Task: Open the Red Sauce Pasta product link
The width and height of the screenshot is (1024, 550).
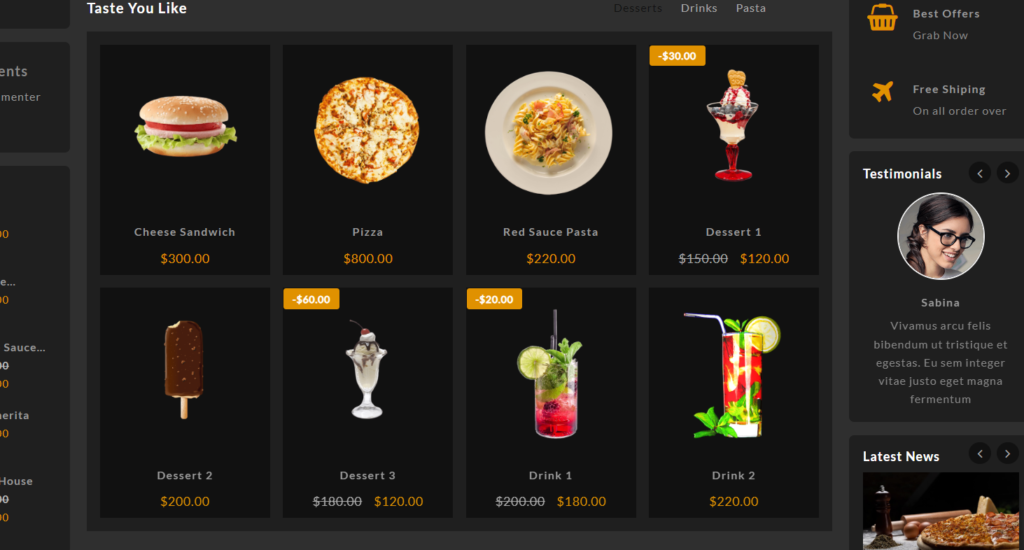Action: tap(551, 232)
